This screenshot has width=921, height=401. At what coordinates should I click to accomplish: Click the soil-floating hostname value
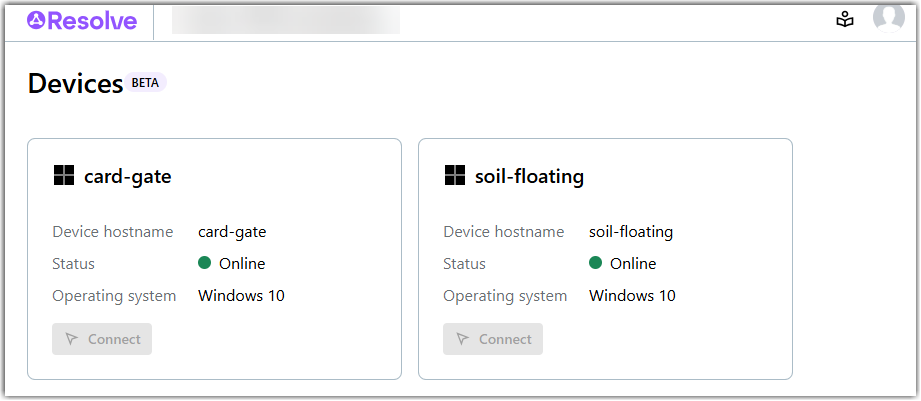point(631,232)
